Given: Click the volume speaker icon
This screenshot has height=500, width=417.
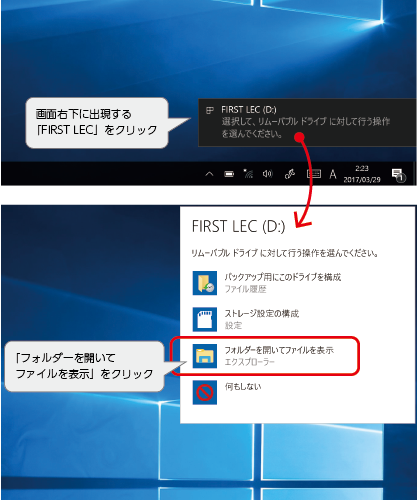Looking at the screenshot, I should click(x=268, y=174).
